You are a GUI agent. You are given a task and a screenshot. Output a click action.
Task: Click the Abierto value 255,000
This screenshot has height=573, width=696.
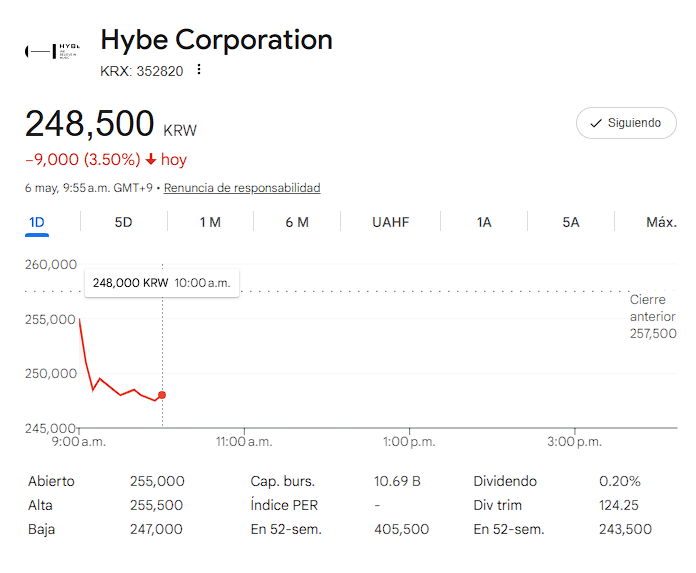[157, 481]
